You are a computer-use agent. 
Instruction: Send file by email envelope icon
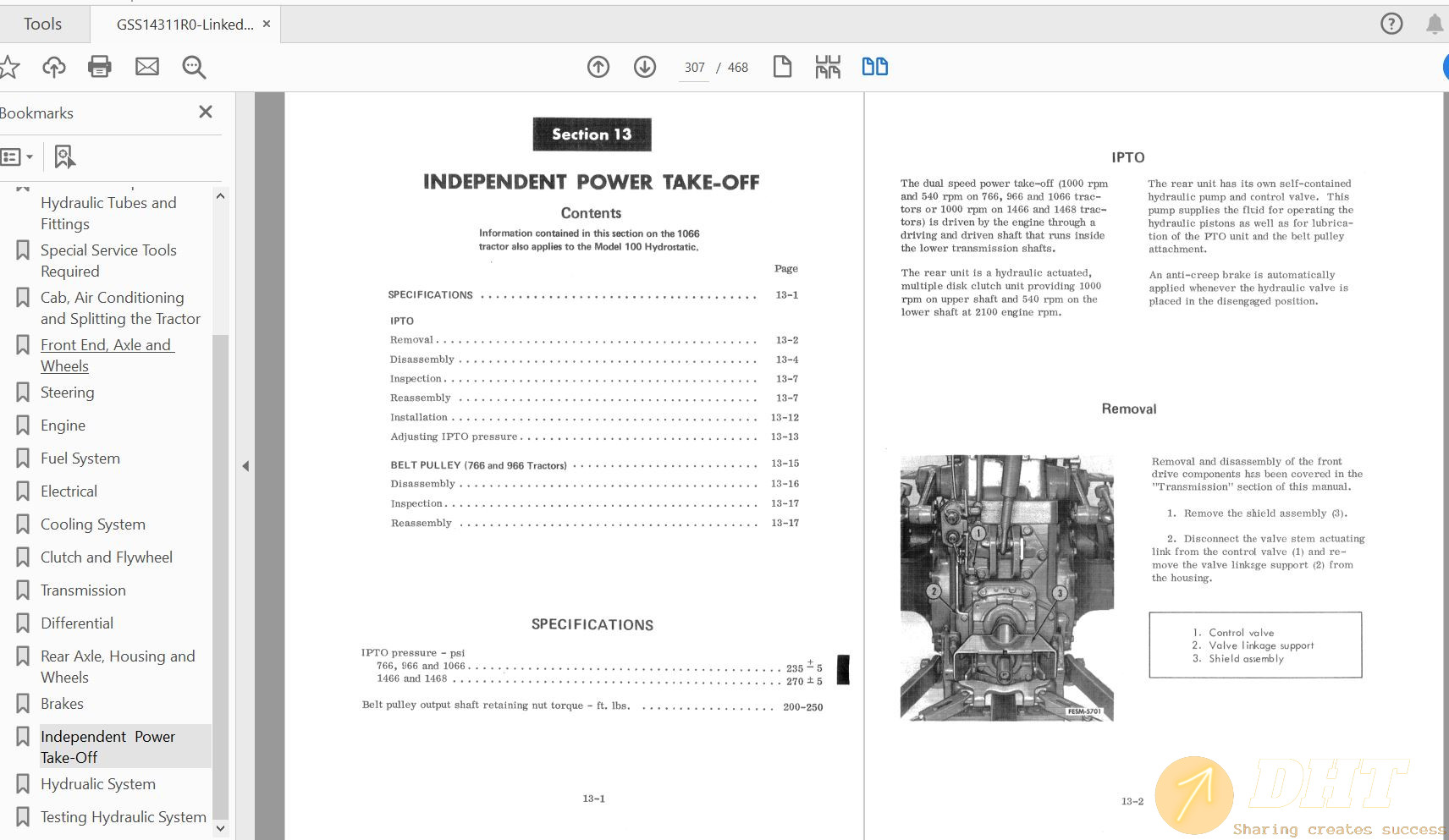click(147, 67)
